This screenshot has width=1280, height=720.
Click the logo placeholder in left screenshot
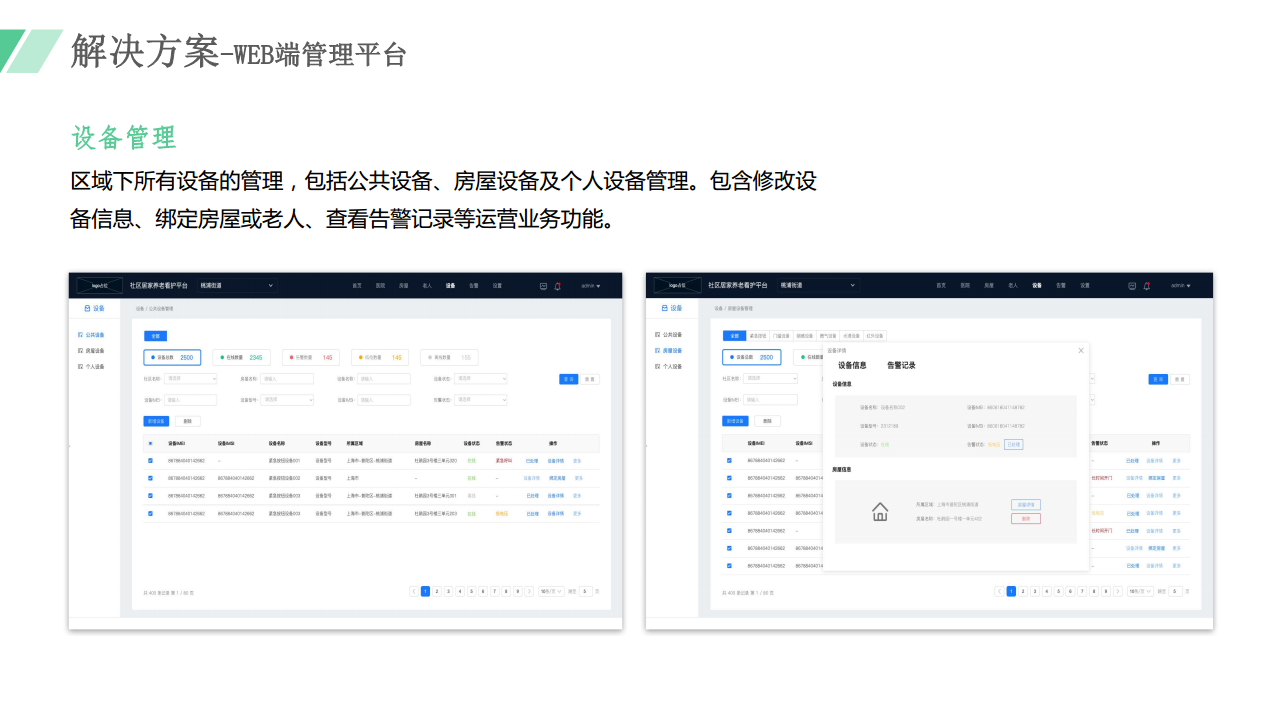pyautogui.click(x=99, y=286)
